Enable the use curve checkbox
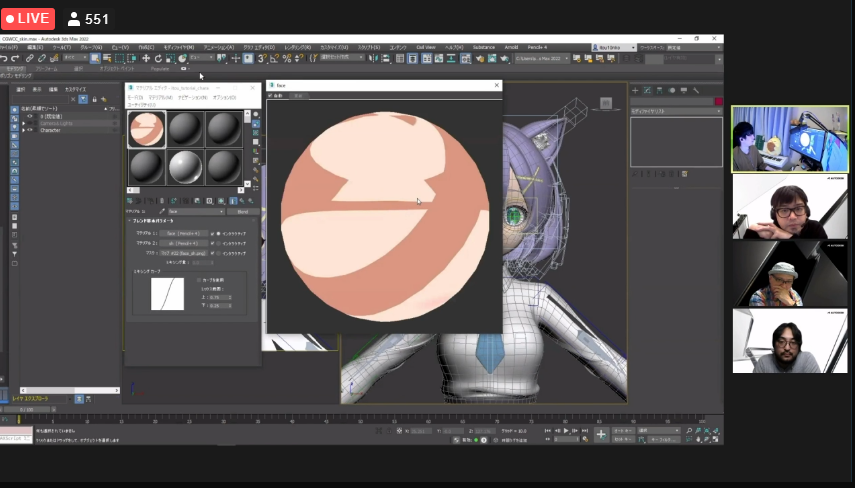This screenshot has width=855, height=488. [x=199, y=280]
